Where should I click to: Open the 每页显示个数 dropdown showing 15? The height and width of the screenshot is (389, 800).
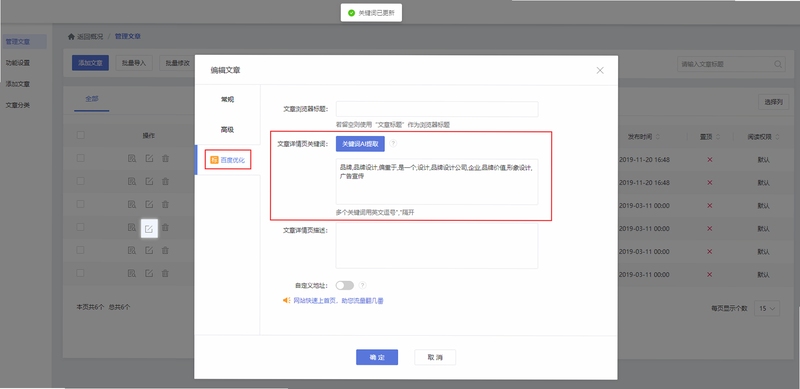(x=767, y=308)
